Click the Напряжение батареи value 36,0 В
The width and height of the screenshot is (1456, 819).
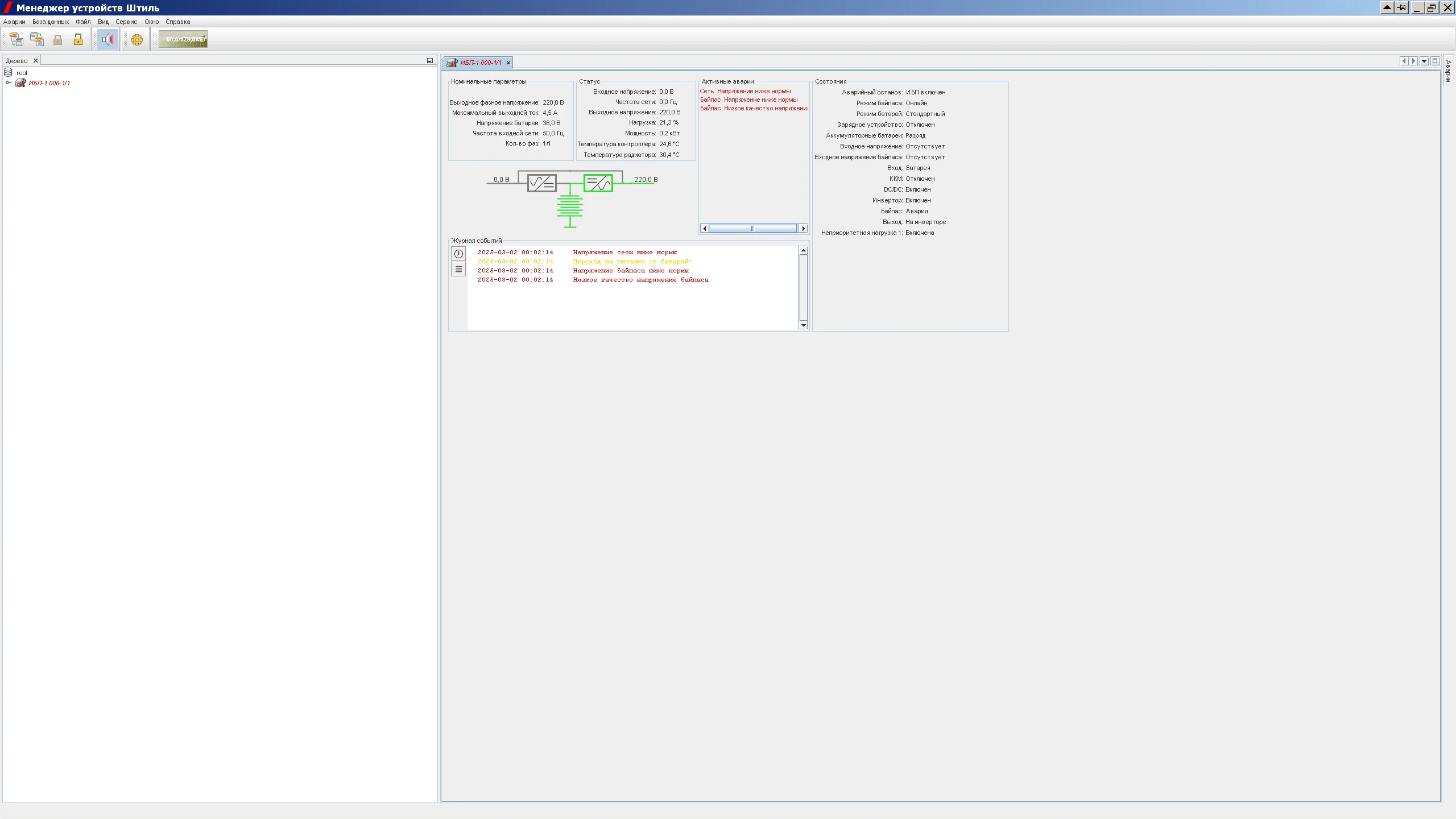[551, 123]
